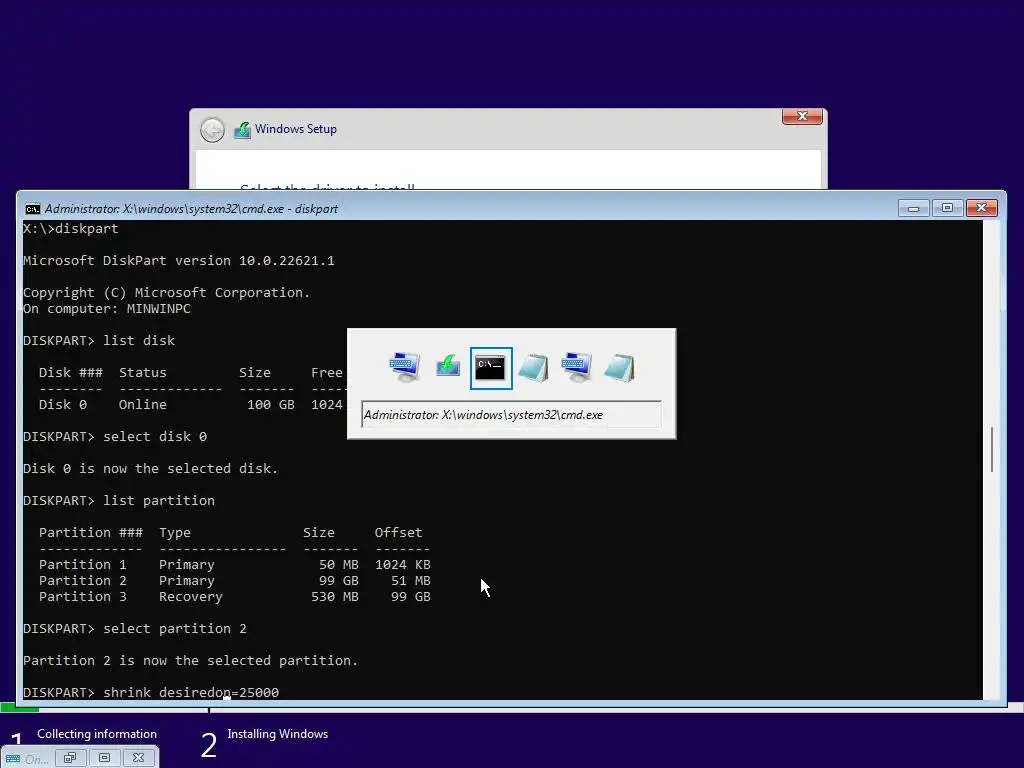Click the 'On computer: MINWINPC' line

tap(107, 308)
